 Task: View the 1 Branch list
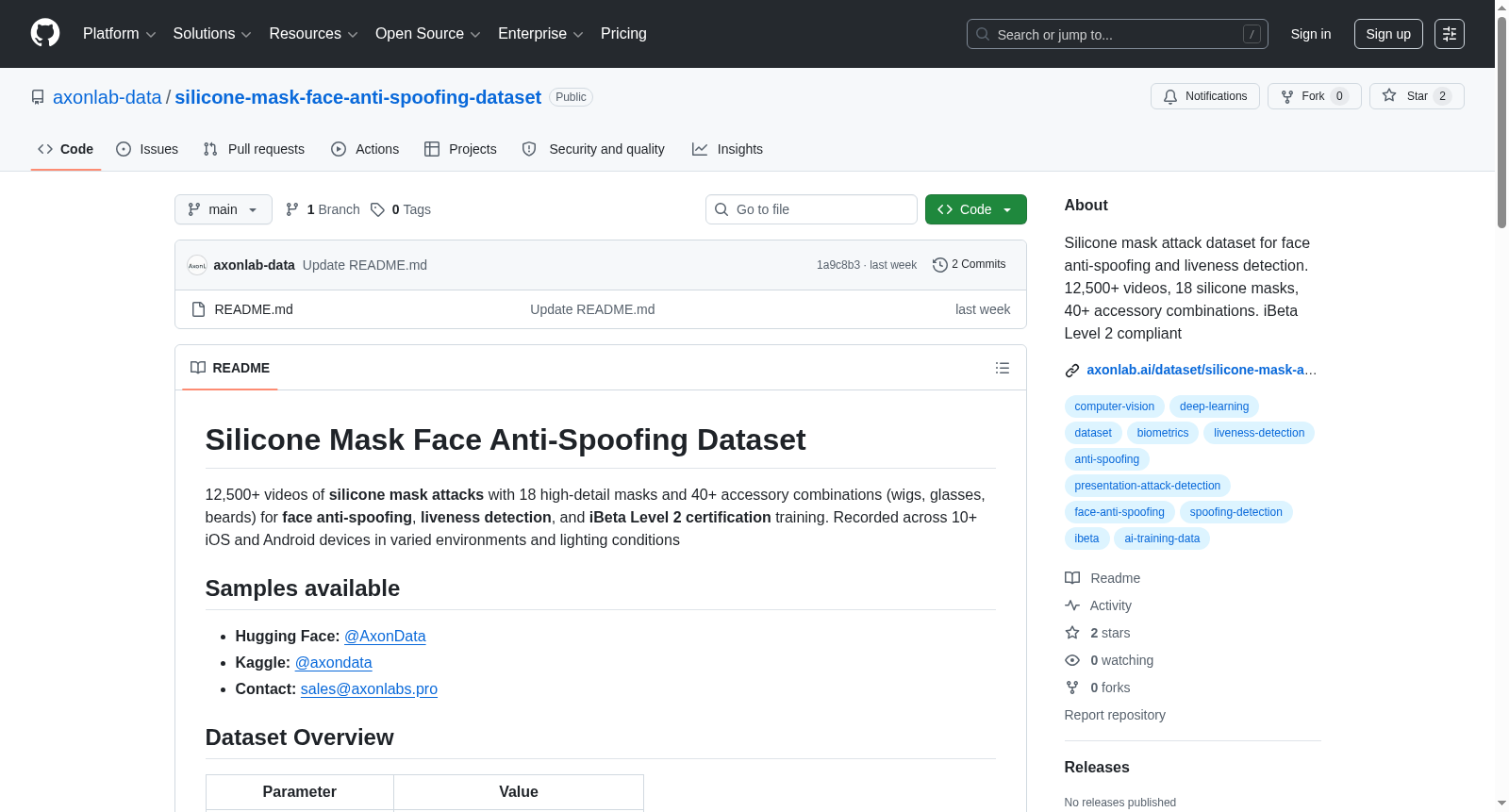323,209
